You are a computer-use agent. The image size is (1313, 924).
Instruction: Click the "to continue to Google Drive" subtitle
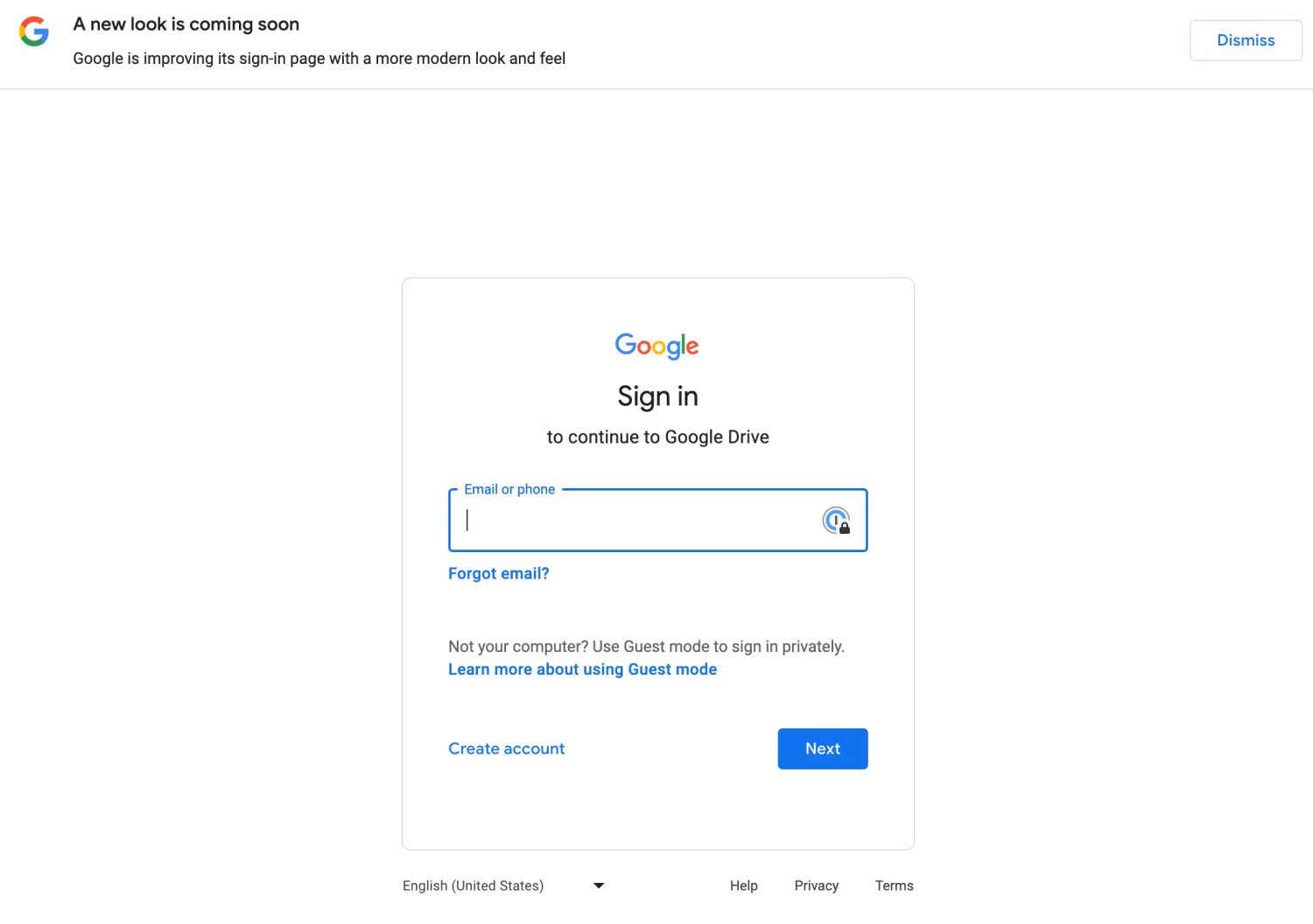point(657,437)
